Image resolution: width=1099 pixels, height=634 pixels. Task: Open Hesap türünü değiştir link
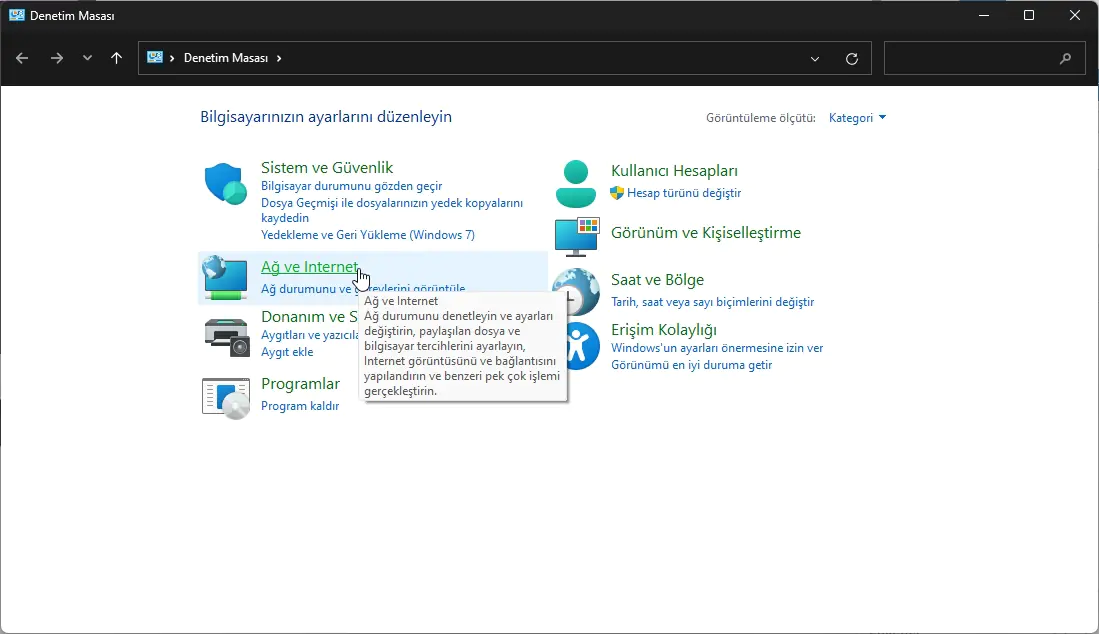[x=684, y=193]
